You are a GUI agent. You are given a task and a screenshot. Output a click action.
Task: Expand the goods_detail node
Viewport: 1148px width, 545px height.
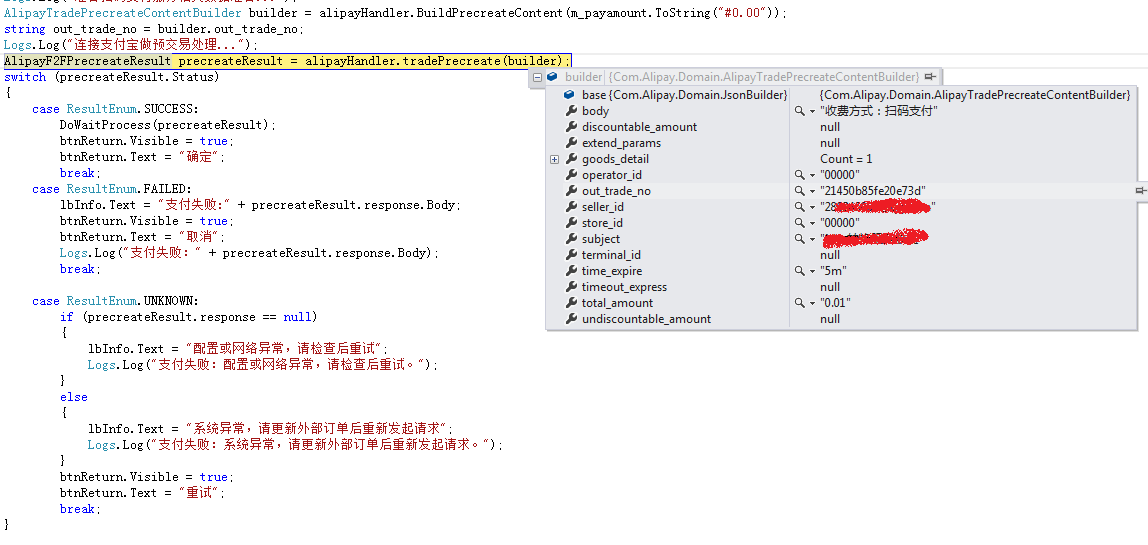[554, 159]
